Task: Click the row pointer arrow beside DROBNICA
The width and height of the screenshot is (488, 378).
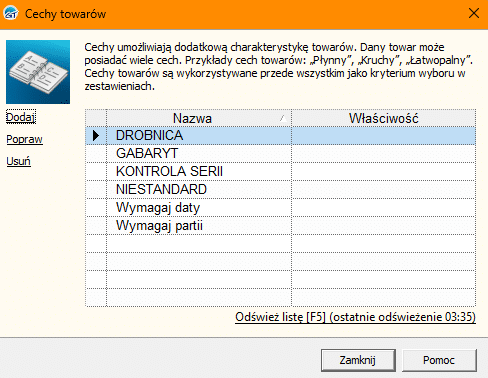Action: point(96,136)
